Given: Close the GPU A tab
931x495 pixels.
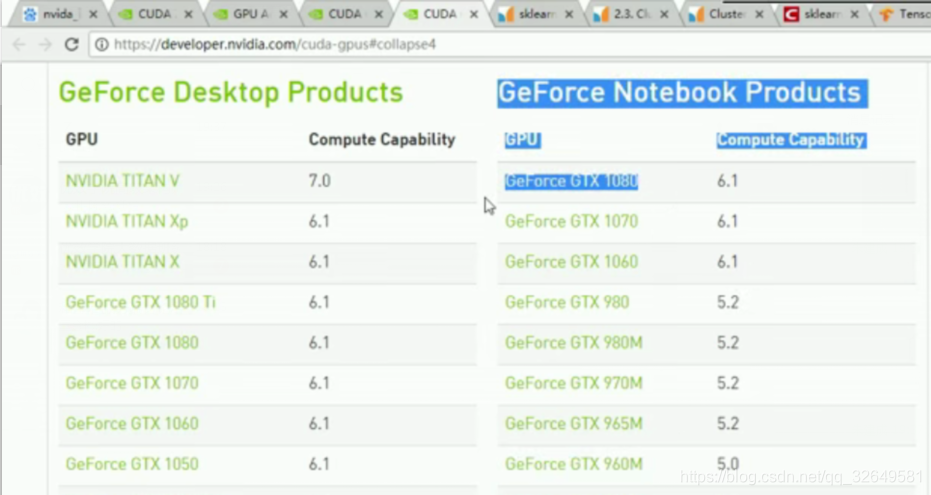Looking at the screenshot, I should pos(283,14).
